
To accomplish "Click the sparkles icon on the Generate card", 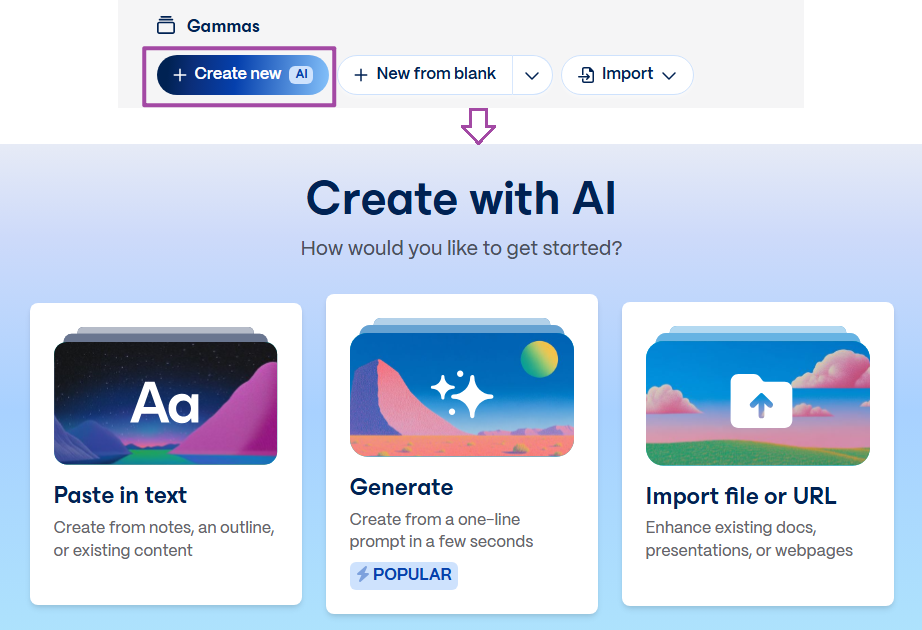I will coord(464,395).
